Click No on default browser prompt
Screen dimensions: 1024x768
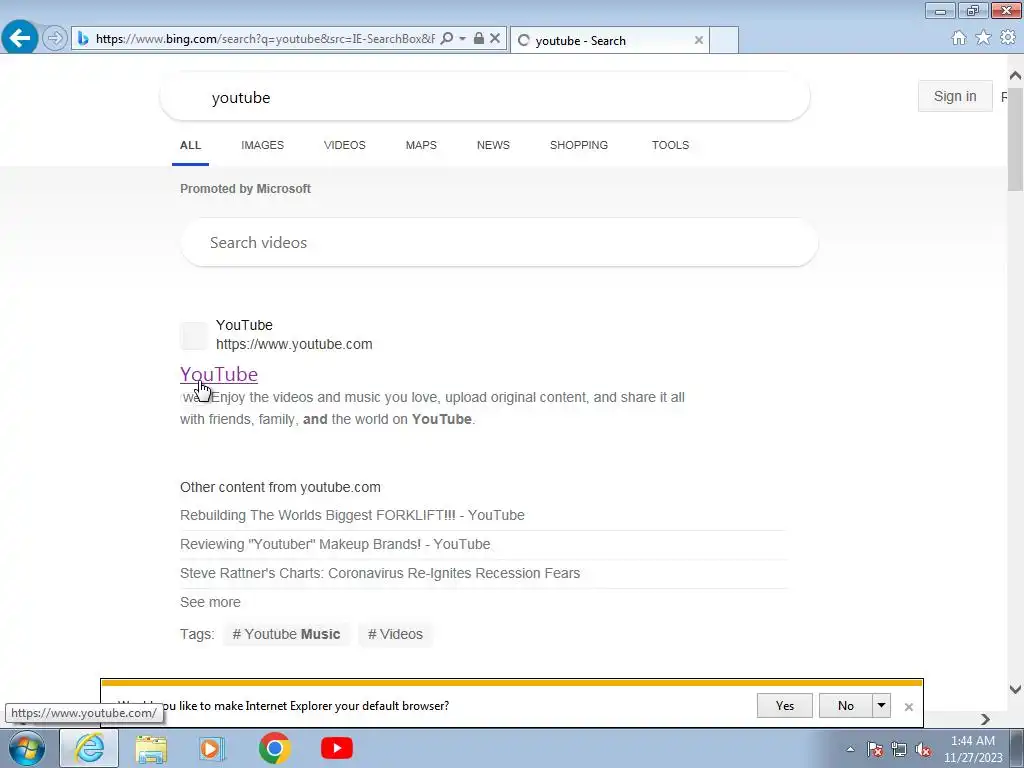pos(846,705)
